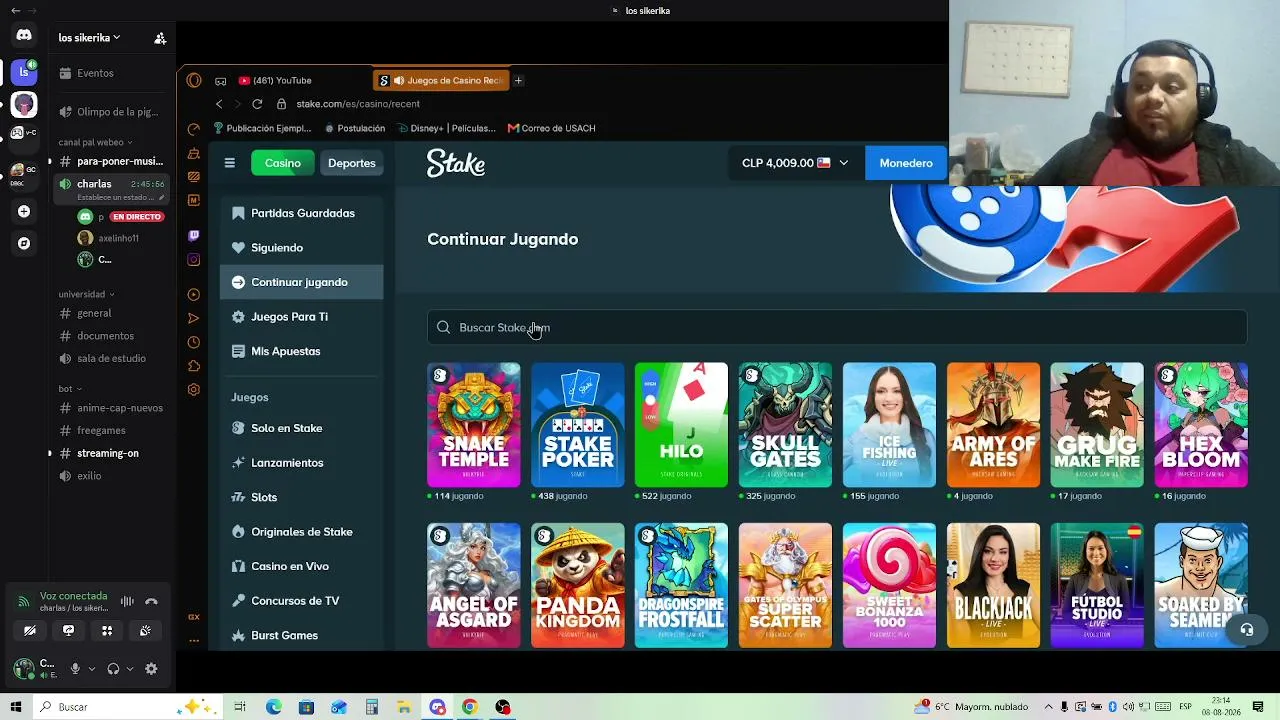This screenshot has height=720, width=1280.
Task: Click the Buscar Stake.com search field
Action: pyautogui.click(x=837, y=327)
